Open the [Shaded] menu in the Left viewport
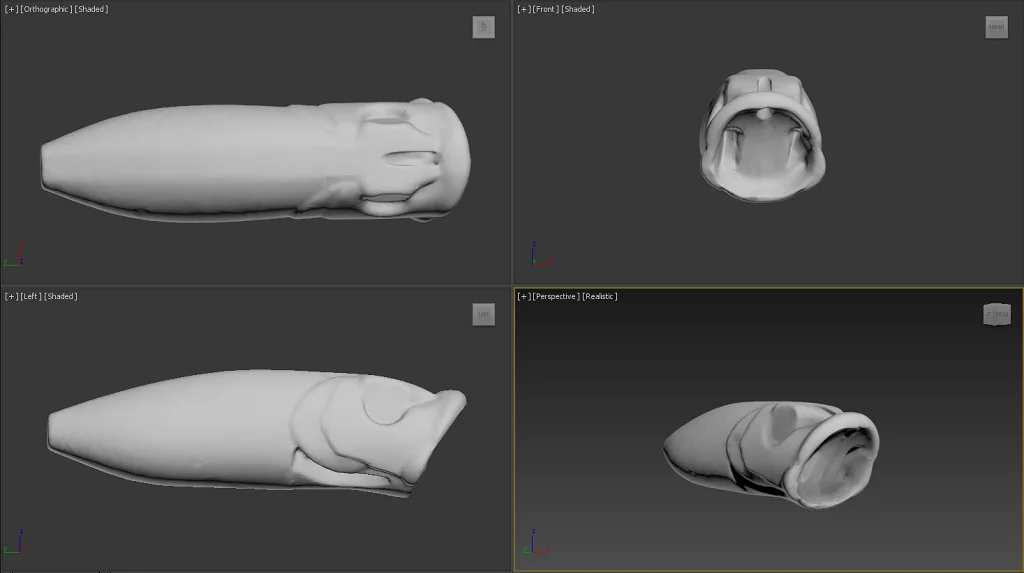Screen dimensions: 1024x573 (x=61, y=296)
